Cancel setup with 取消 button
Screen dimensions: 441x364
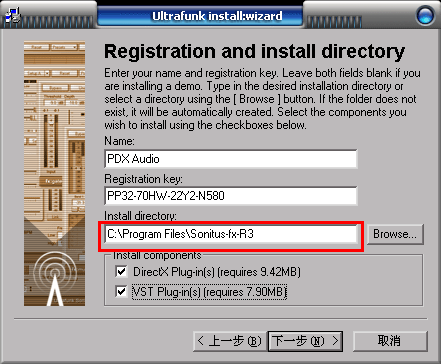[x=390, y=341]
